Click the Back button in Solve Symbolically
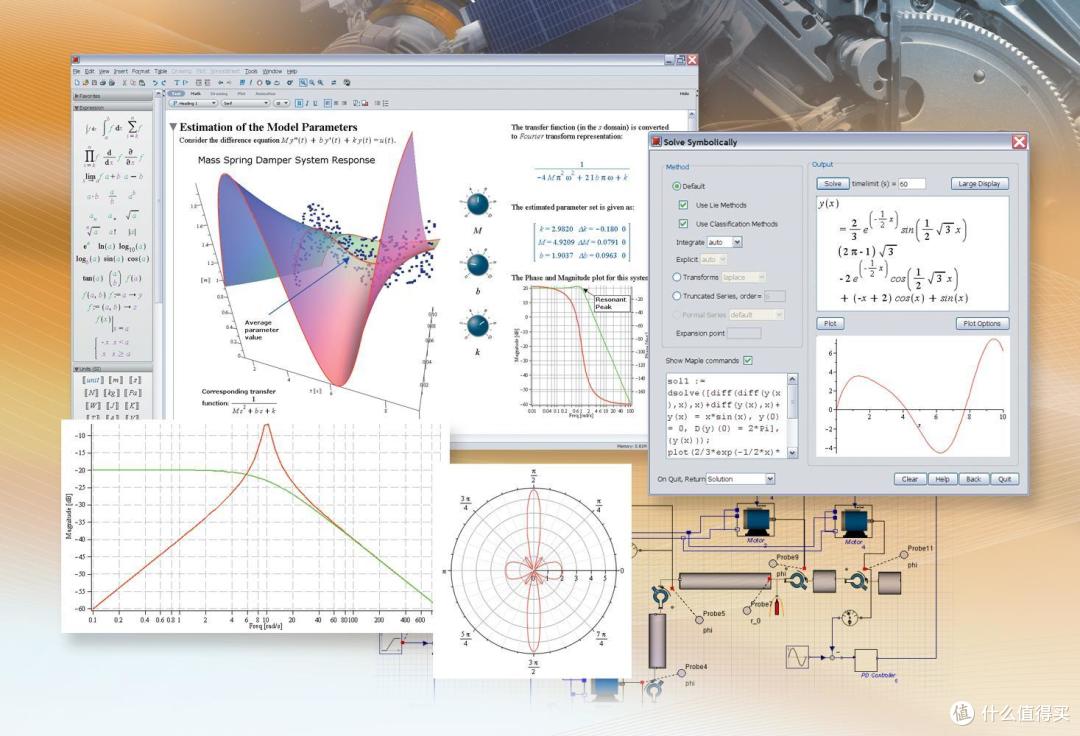This screenshot has width=1080, height=736. pos(973,479)
